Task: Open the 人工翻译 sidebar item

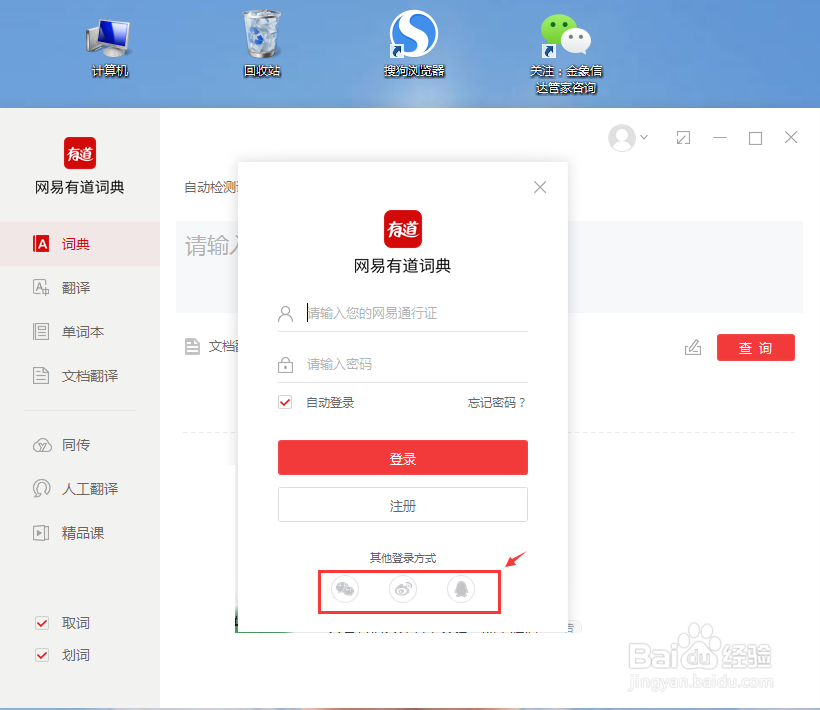Action: [x=80, y=489]
